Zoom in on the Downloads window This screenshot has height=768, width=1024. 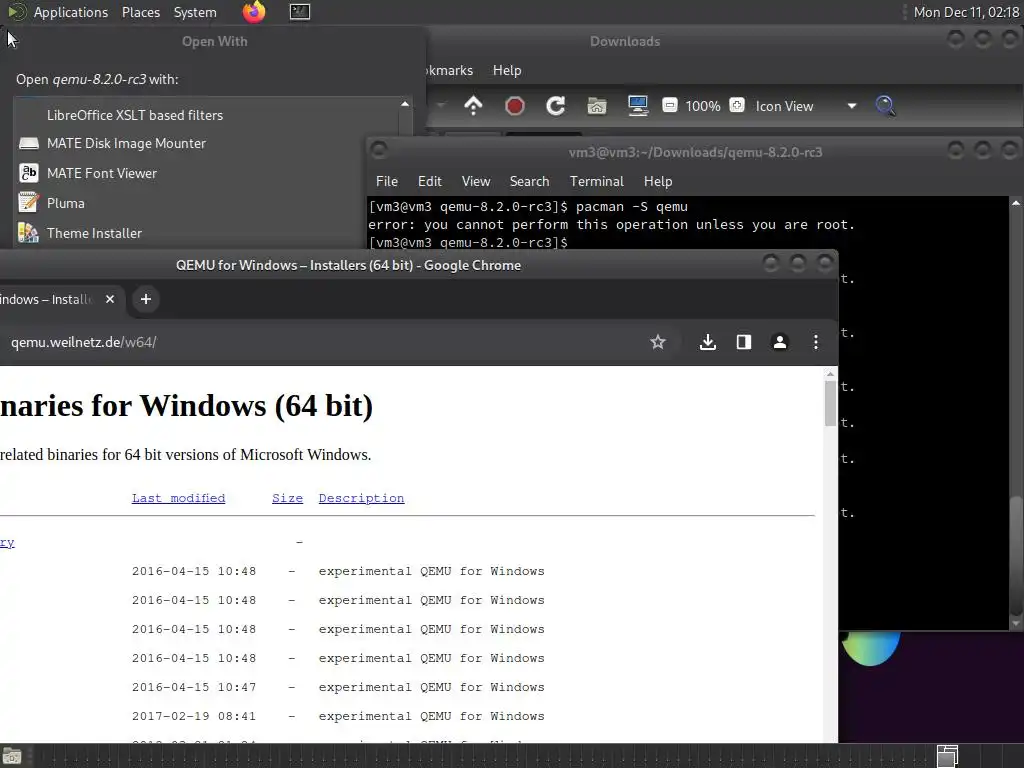tap(737, 105)
